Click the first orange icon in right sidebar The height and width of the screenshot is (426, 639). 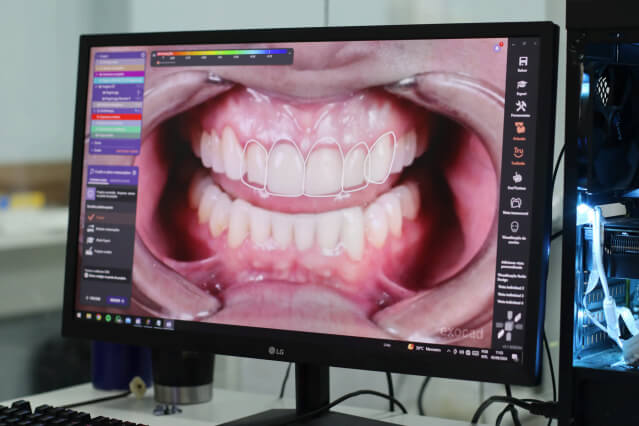(x=521, y=132)
